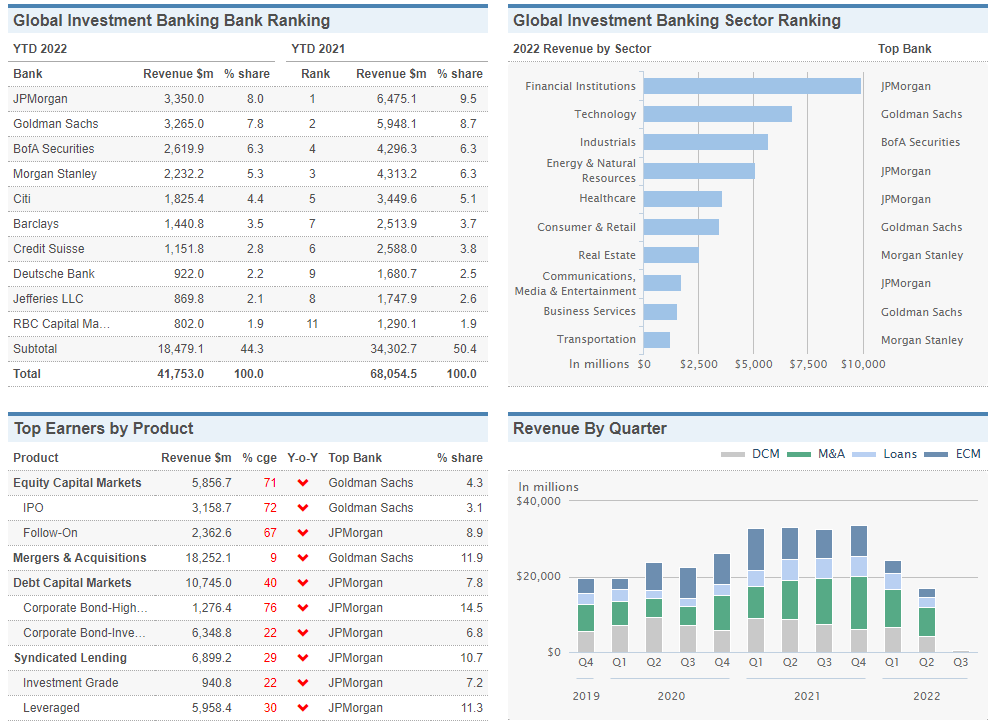Screen dimensions: 1001x728
Task: Click the YTD 2022 column group header
Action: pos(40,49)
